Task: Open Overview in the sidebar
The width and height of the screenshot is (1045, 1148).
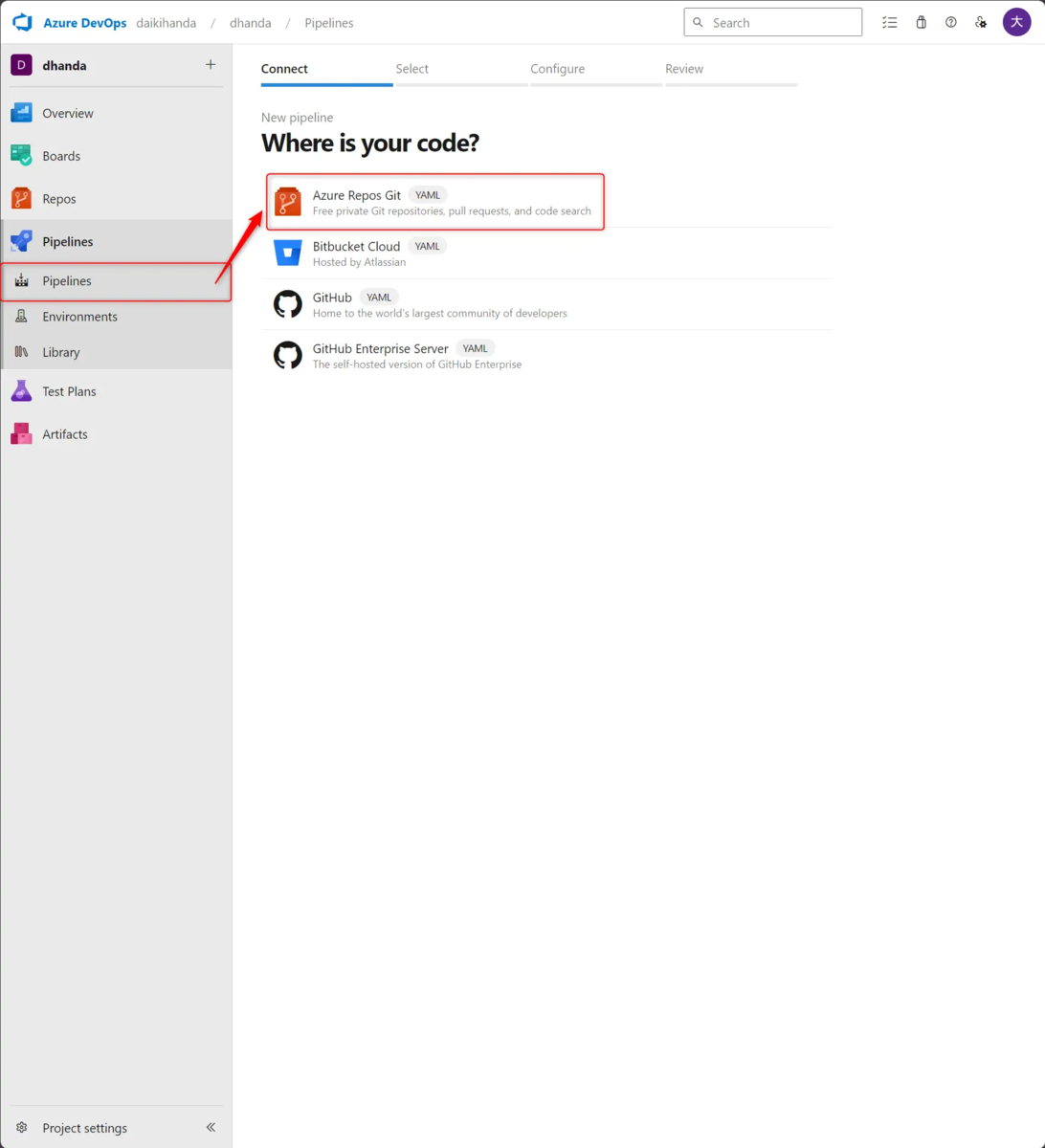Action: [116, 113]
